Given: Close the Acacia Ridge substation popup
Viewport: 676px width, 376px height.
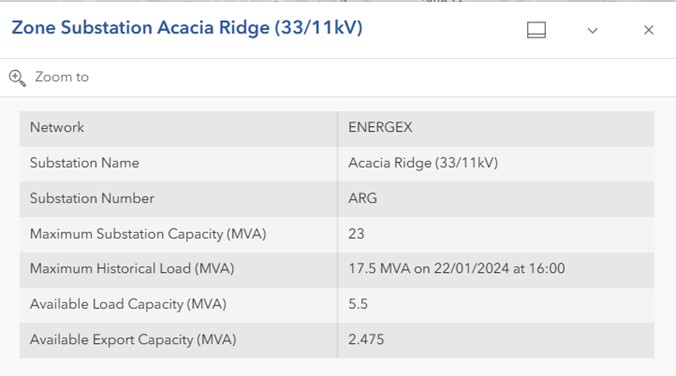Looking at the screenshot, I should tap(648, 30).
